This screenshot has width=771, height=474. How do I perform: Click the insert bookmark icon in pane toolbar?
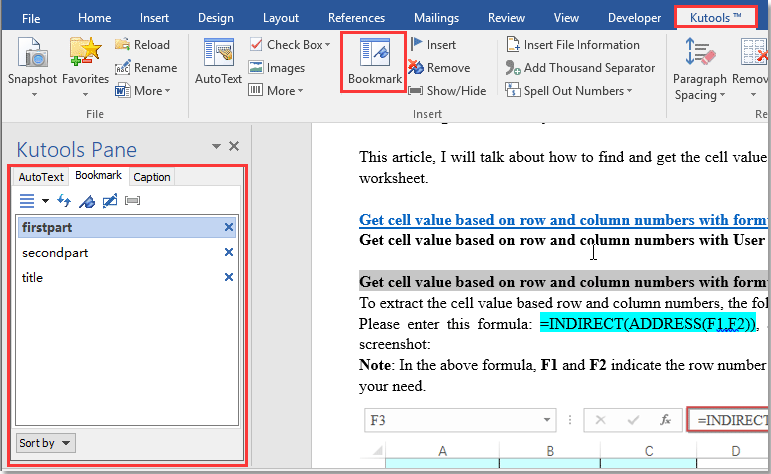[87, 201]
